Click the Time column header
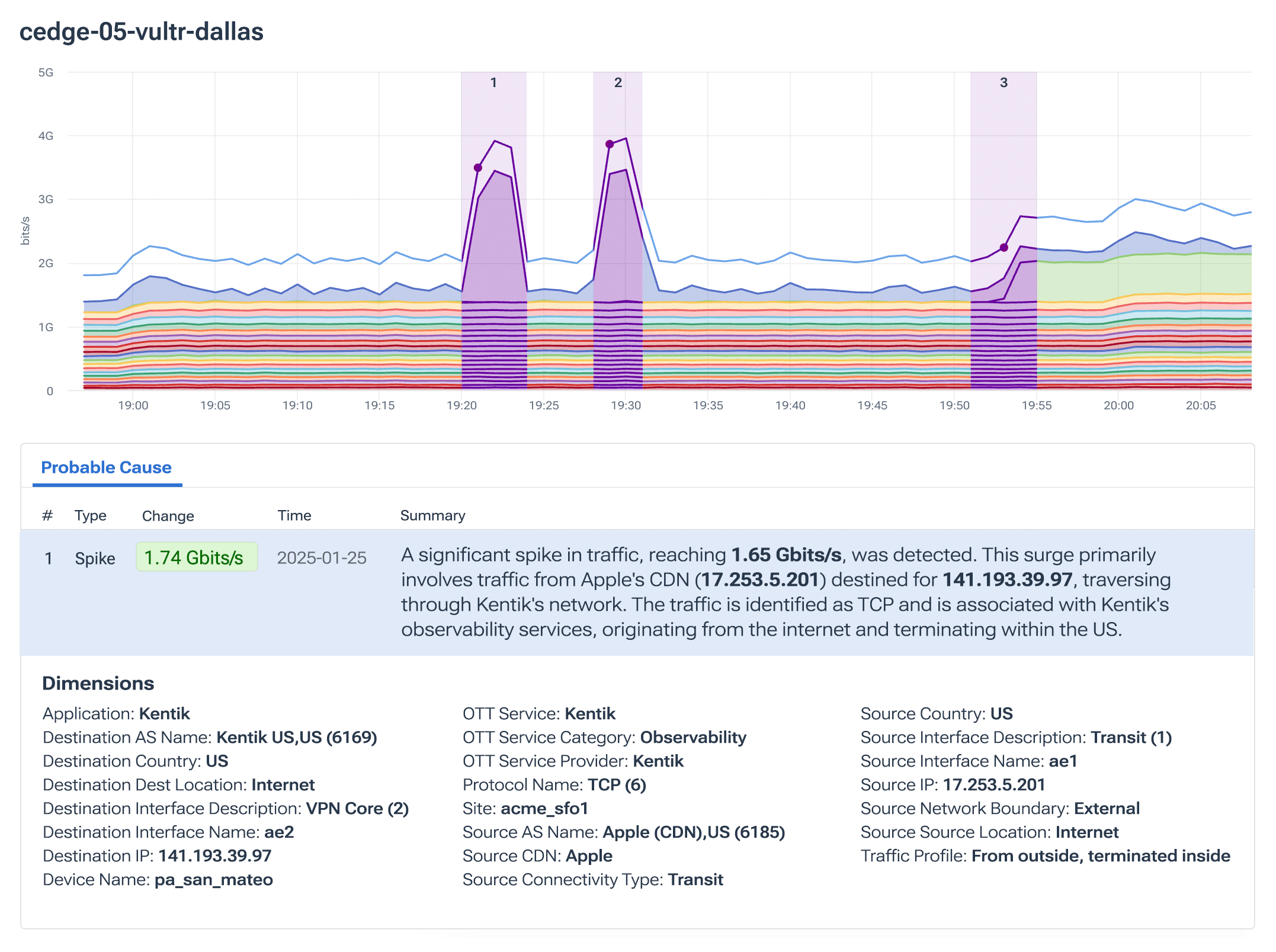Screen dimensions: 1276x952 point(294,515)
